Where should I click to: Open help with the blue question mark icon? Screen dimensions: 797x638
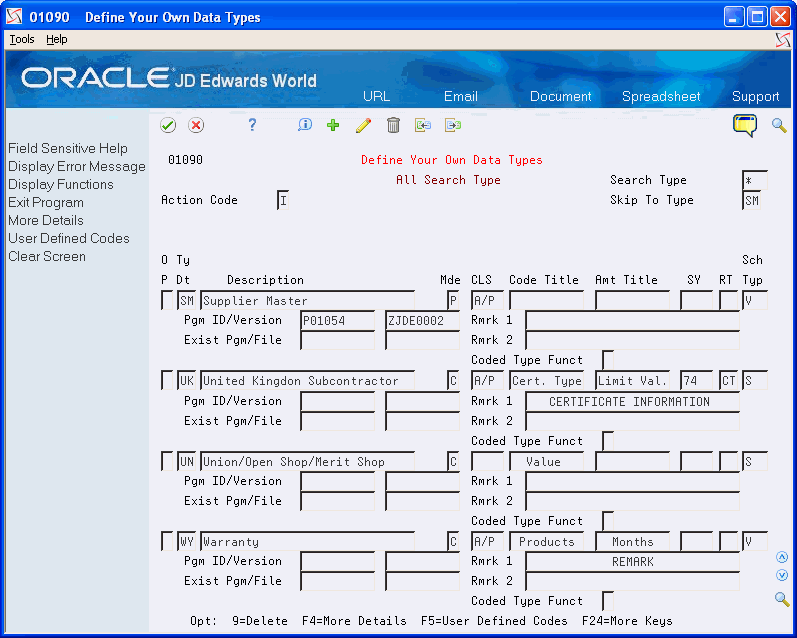(x=252, y=125)
